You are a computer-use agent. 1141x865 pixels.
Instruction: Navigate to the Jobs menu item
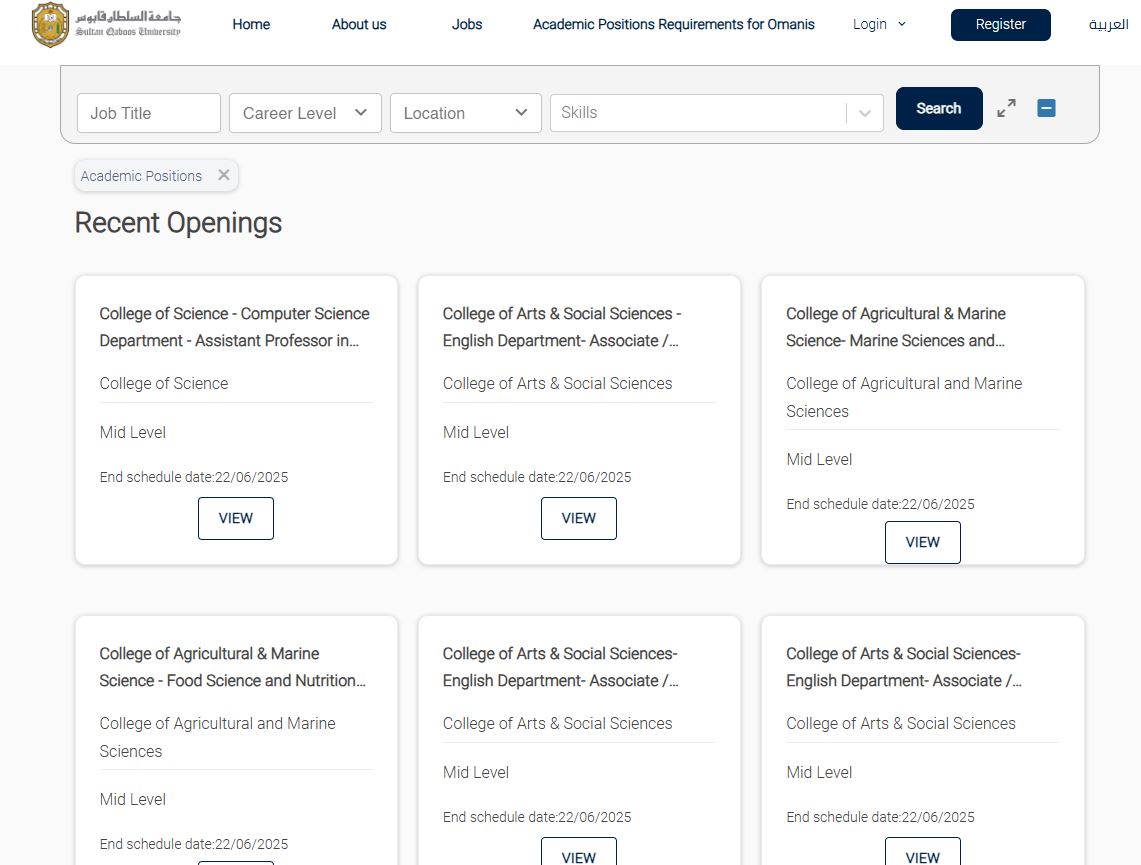pyautogui.click(x=467, y=24)
